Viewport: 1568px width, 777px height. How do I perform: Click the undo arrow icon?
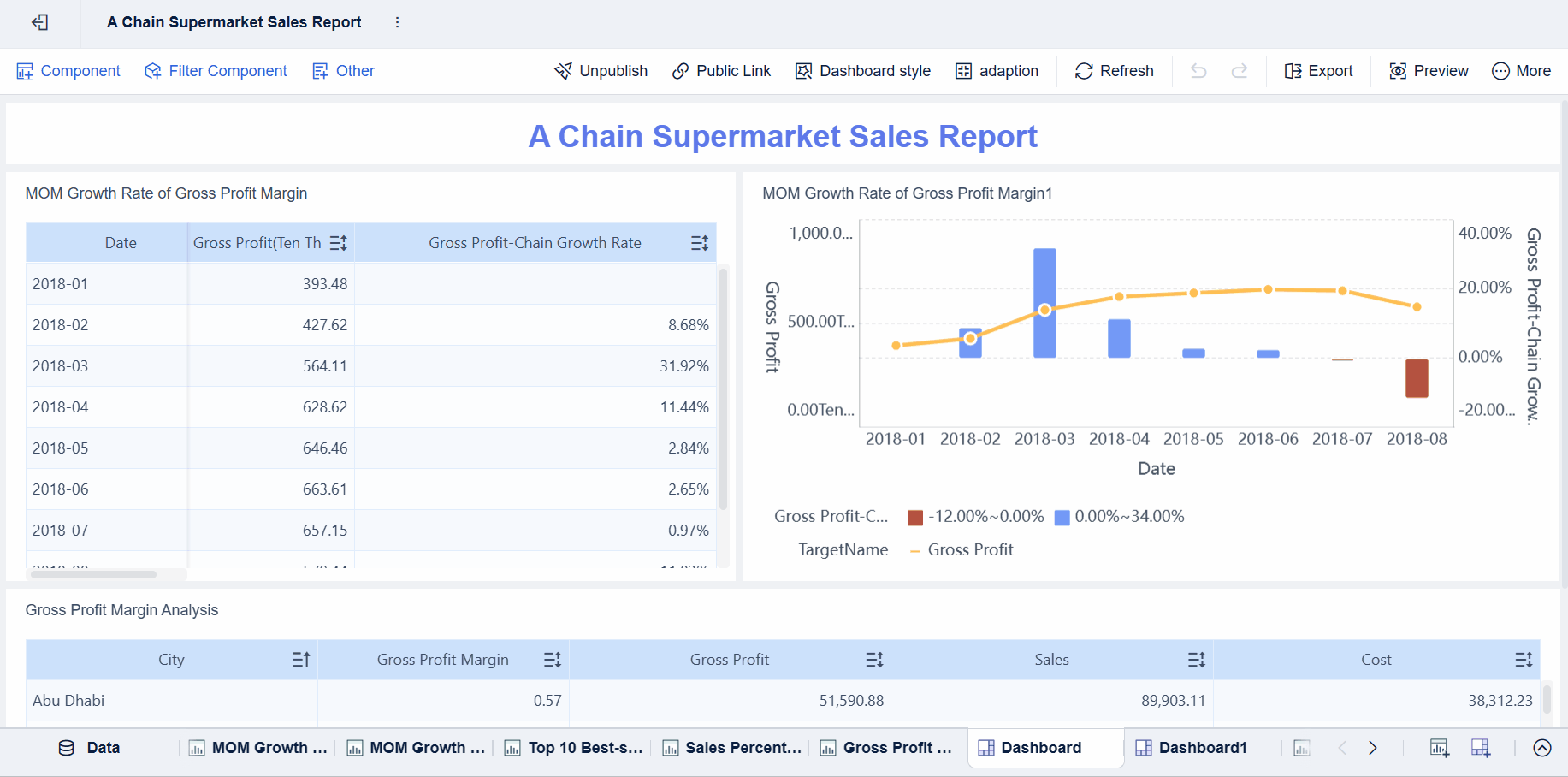(1198, 71)
